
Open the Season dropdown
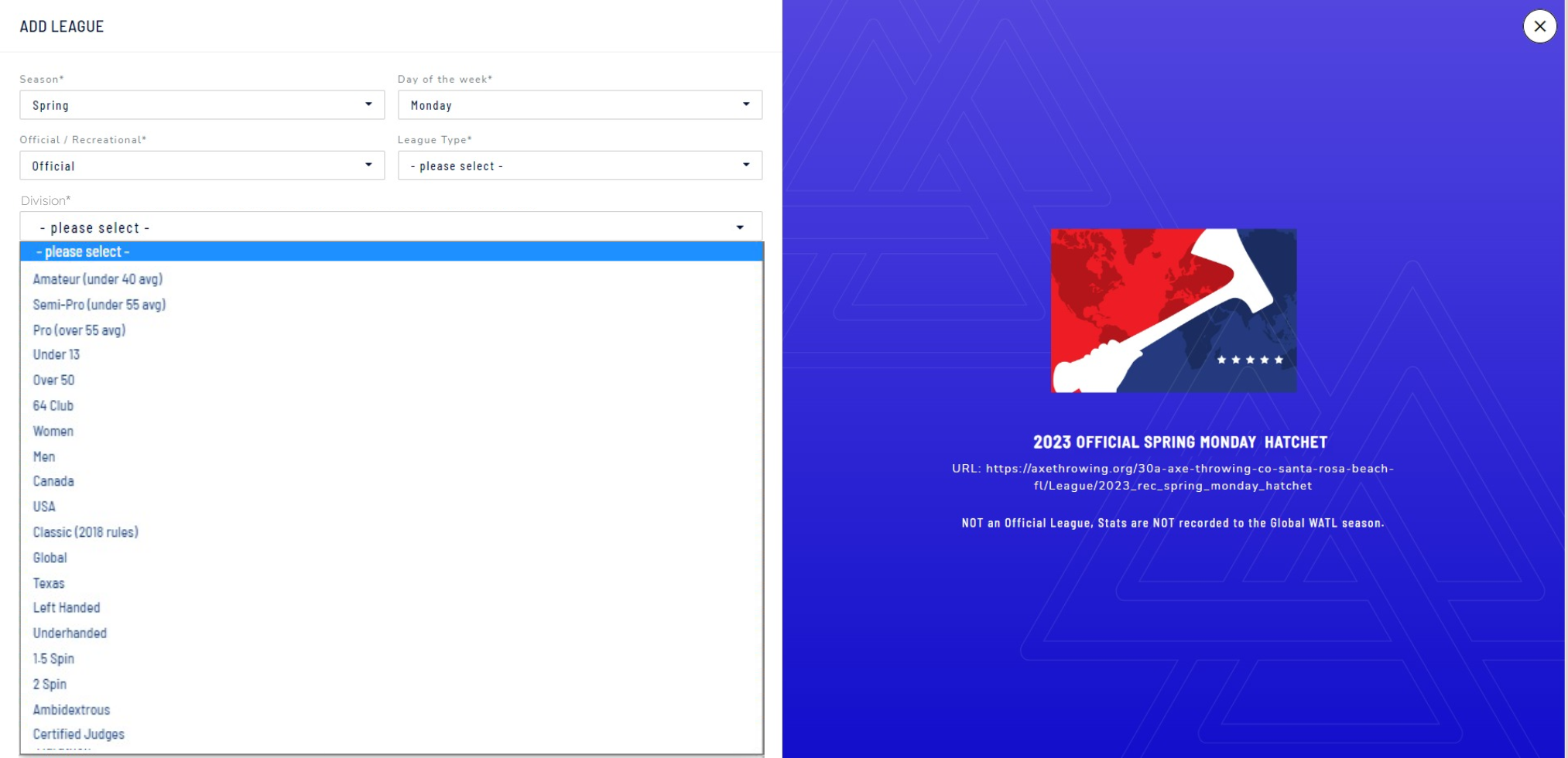[x=201, y=105]
